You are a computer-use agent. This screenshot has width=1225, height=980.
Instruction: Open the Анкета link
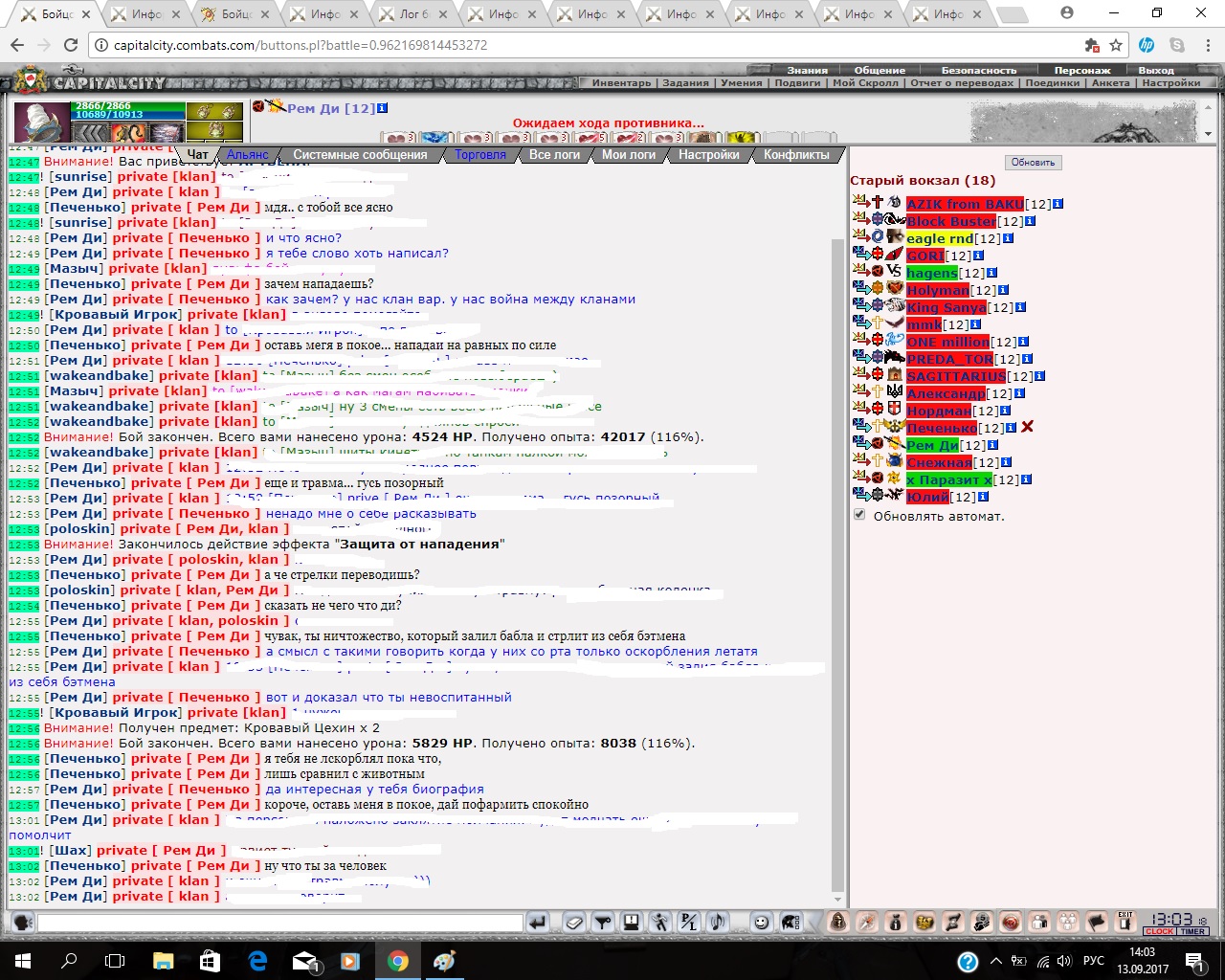(x=1111, y=82)
